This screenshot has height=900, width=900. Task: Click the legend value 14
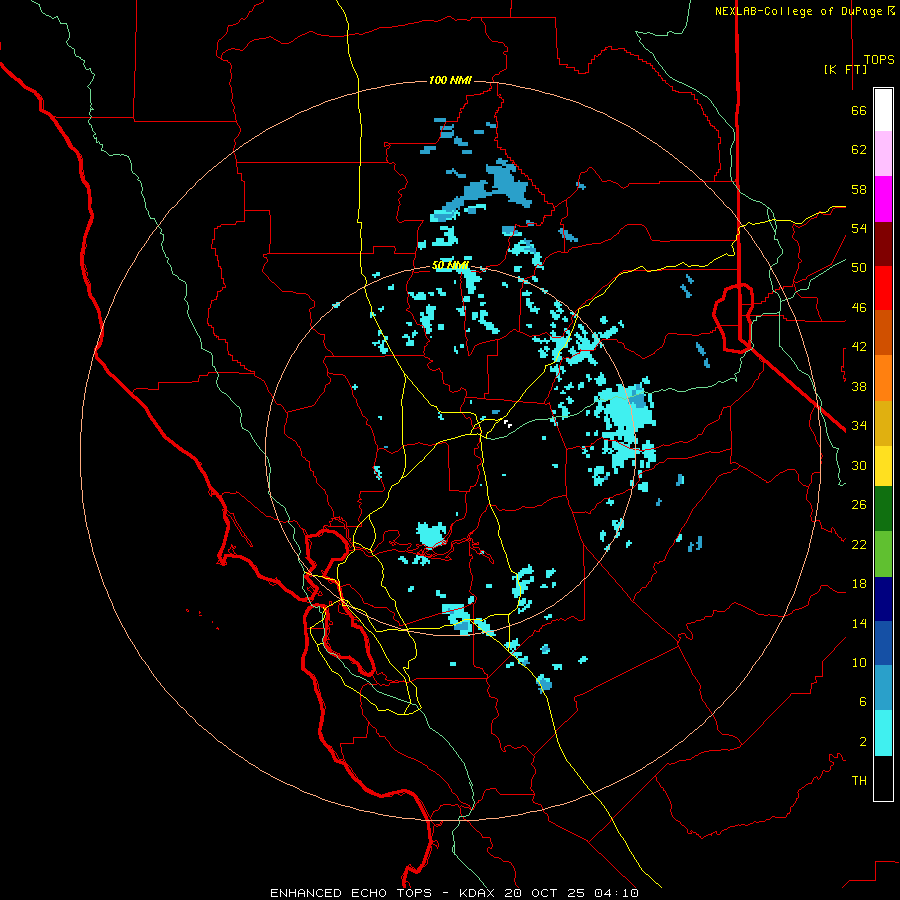coord(859,623)
